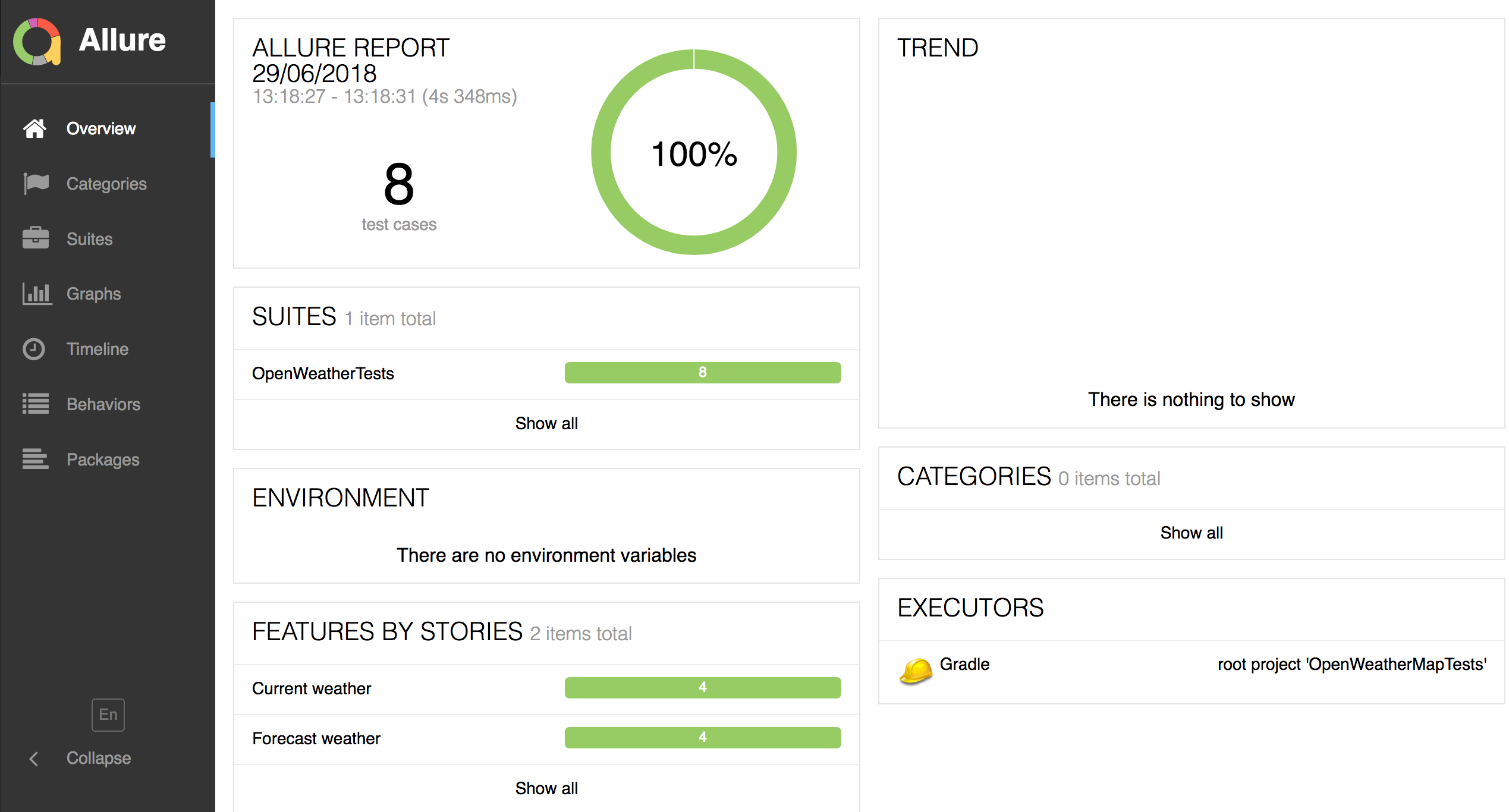Viewport: 1509px width, 812px height.
Task: Go to the Timeline menu item
Action: click(x=98, y=349)
